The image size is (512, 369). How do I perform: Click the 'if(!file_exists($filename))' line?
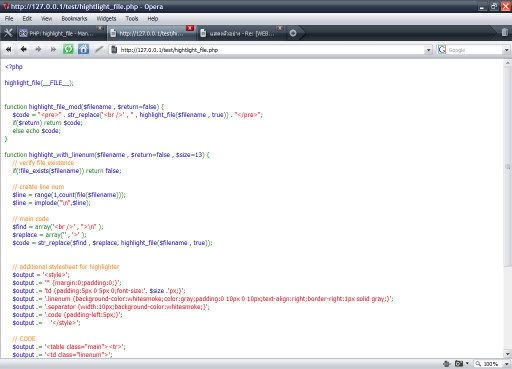pos(67,171)
